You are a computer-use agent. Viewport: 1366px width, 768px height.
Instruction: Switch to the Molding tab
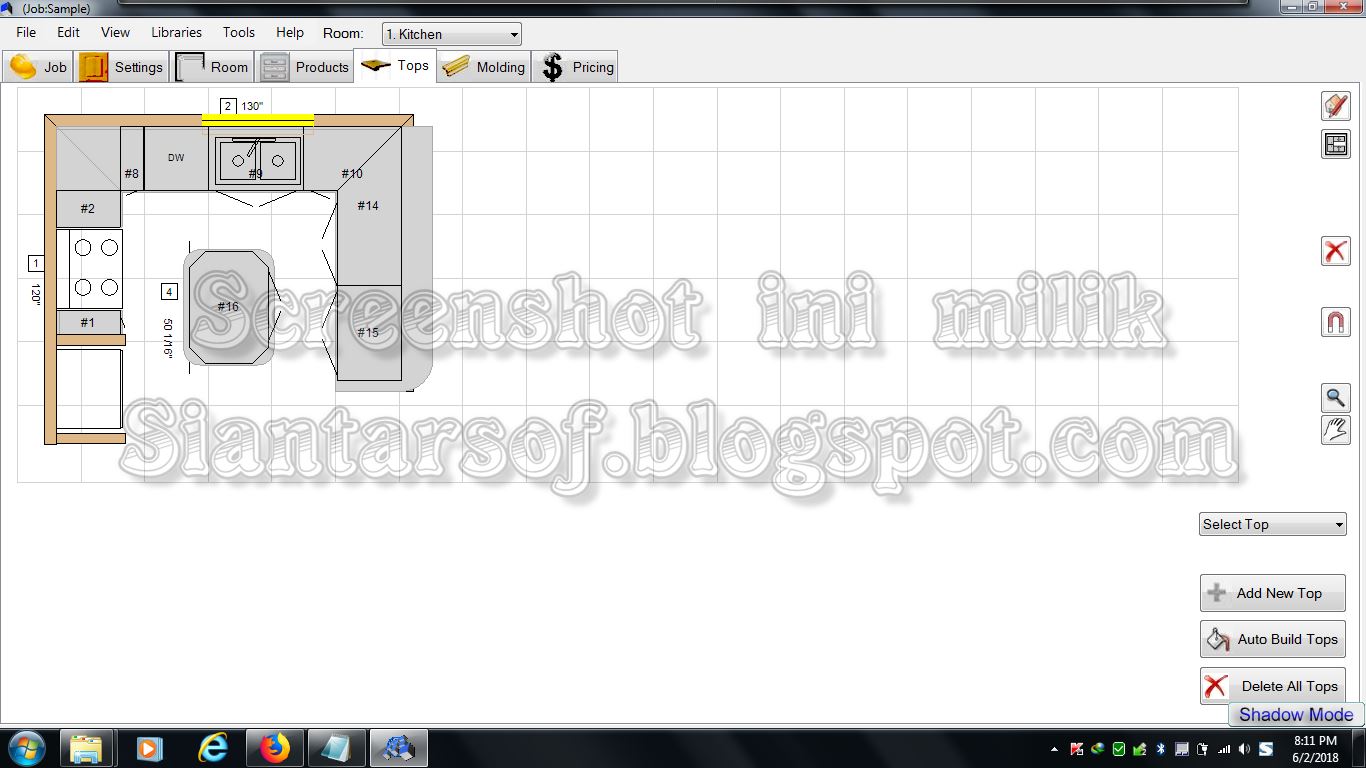[x=483, y=66]
